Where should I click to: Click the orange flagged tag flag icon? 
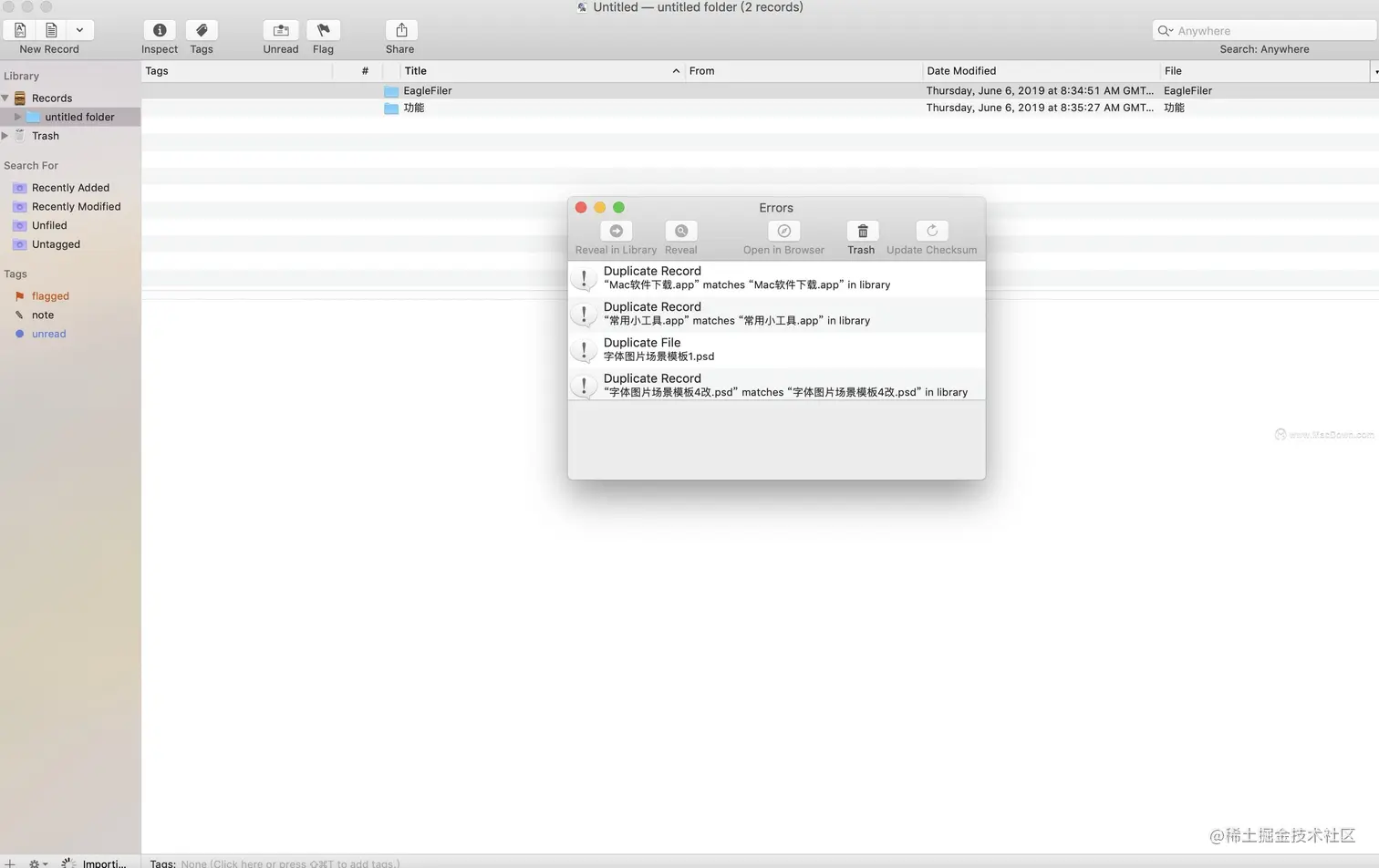coord(19,296)
